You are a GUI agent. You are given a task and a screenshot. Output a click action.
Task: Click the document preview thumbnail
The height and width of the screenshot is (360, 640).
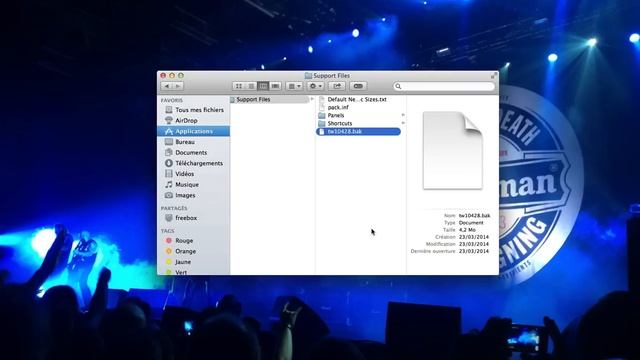[x=453, y=150]
